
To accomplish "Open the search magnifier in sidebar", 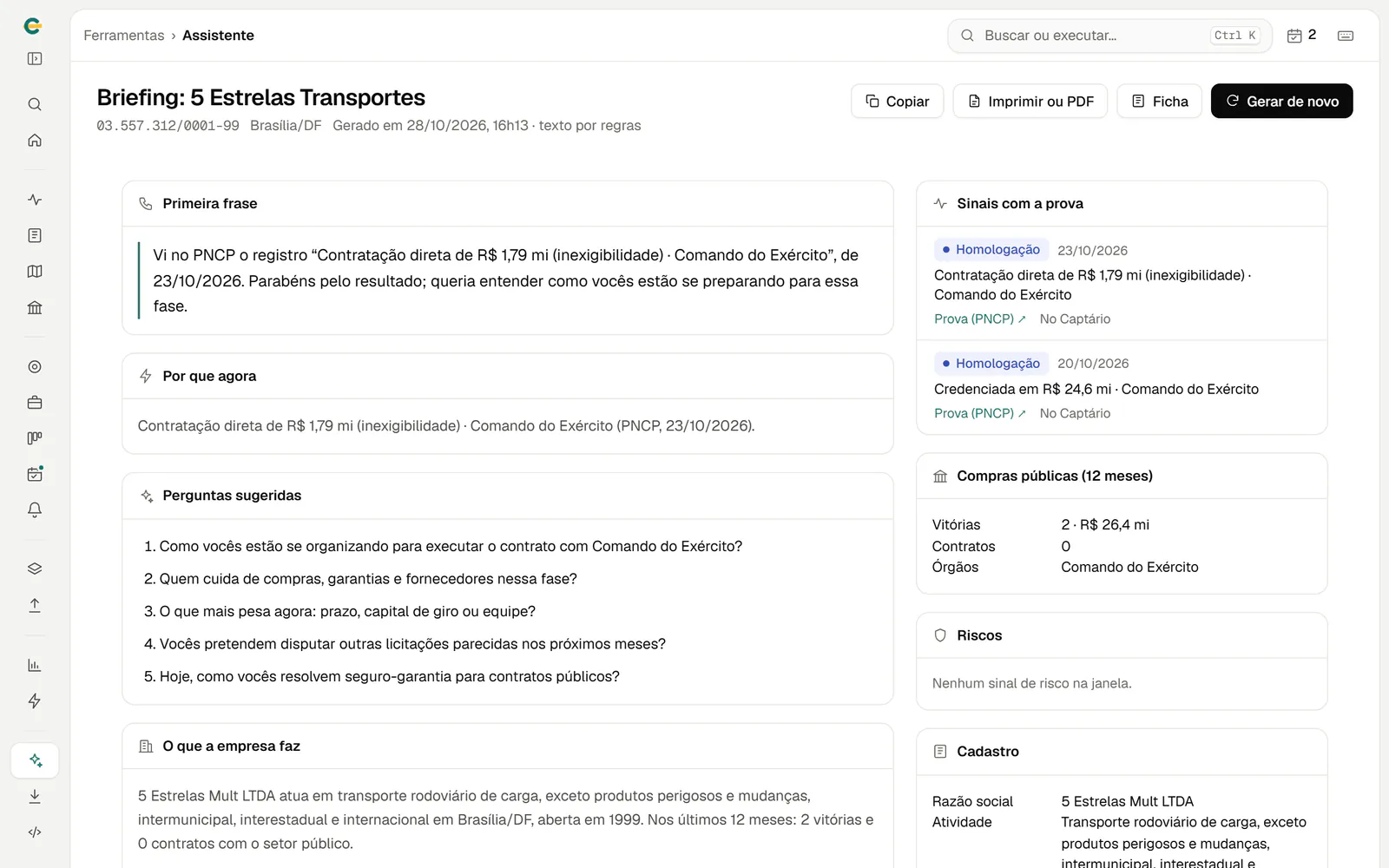I will pyautogui.click(x=35, y=104).
